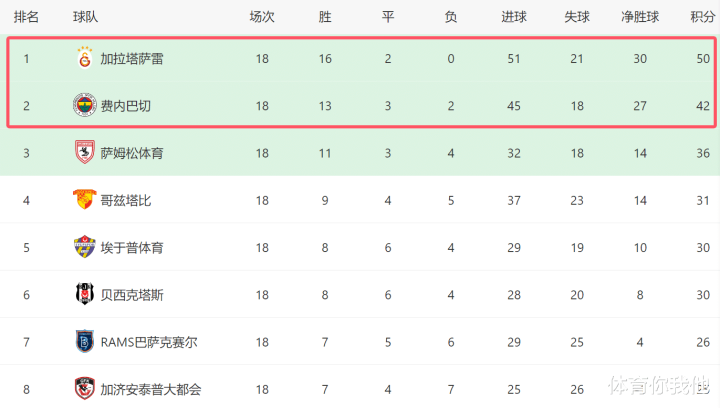720x408 pixels.
Task: Click the RAMS巴萨克赛尔 shield logo
Action: [84, 341]
